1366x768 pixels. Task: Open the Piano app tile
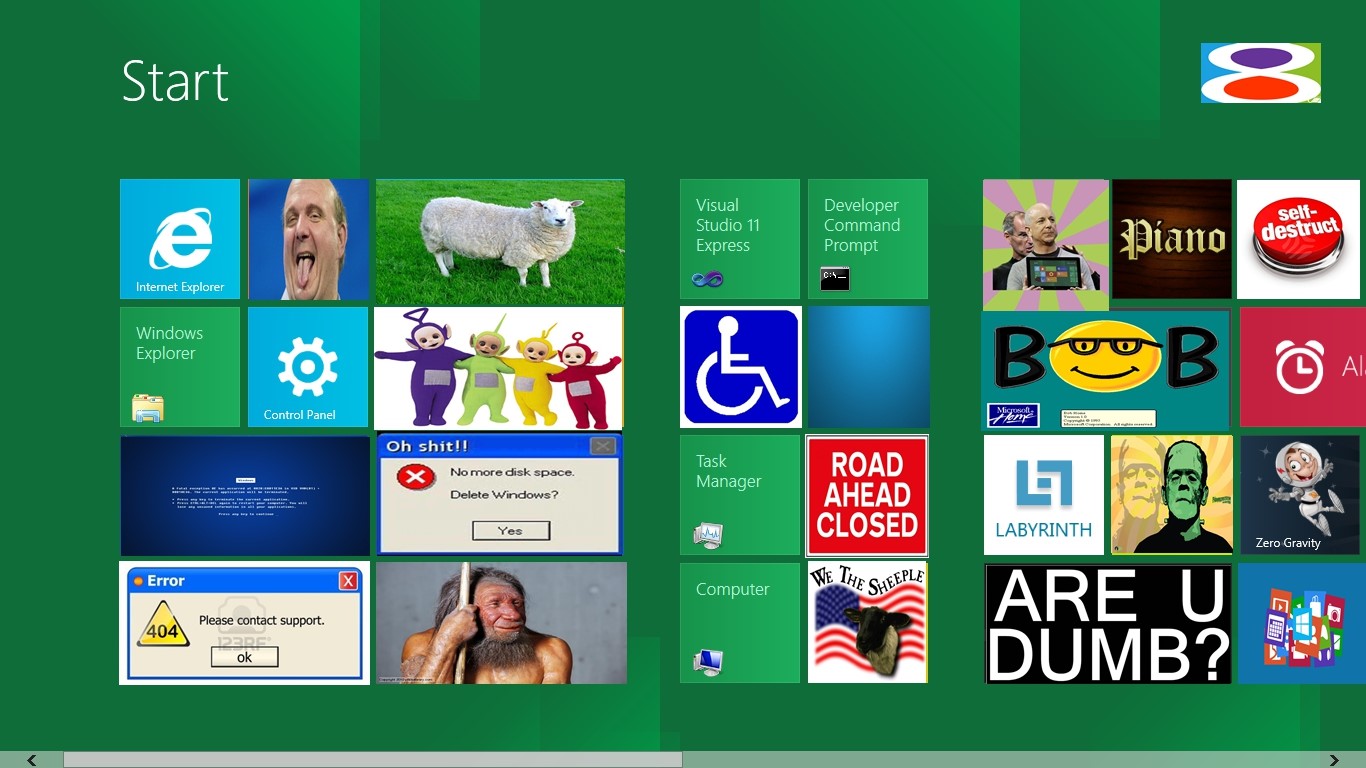click(1172, 239)
